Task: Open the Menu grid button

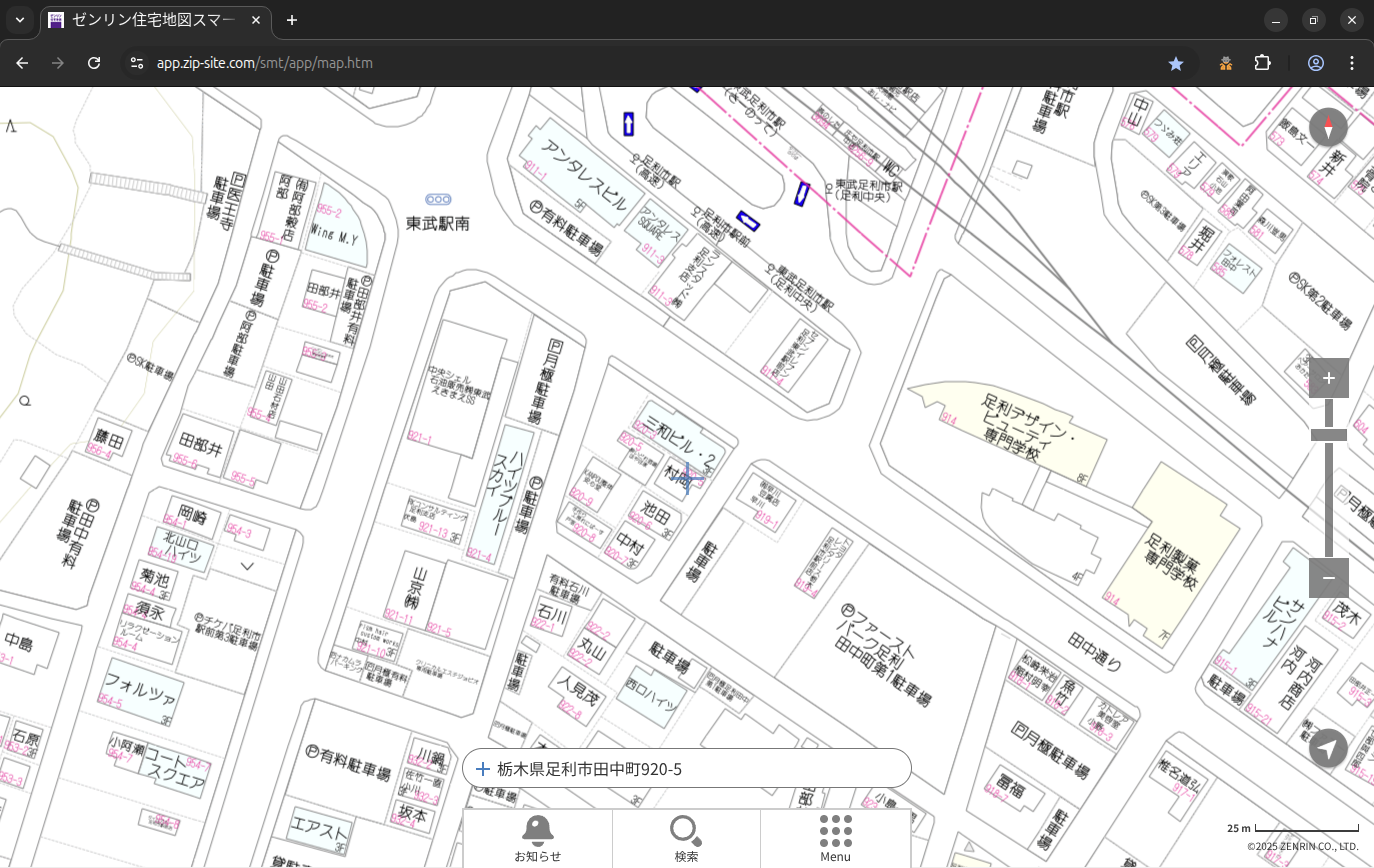Action: pos(835,838)
